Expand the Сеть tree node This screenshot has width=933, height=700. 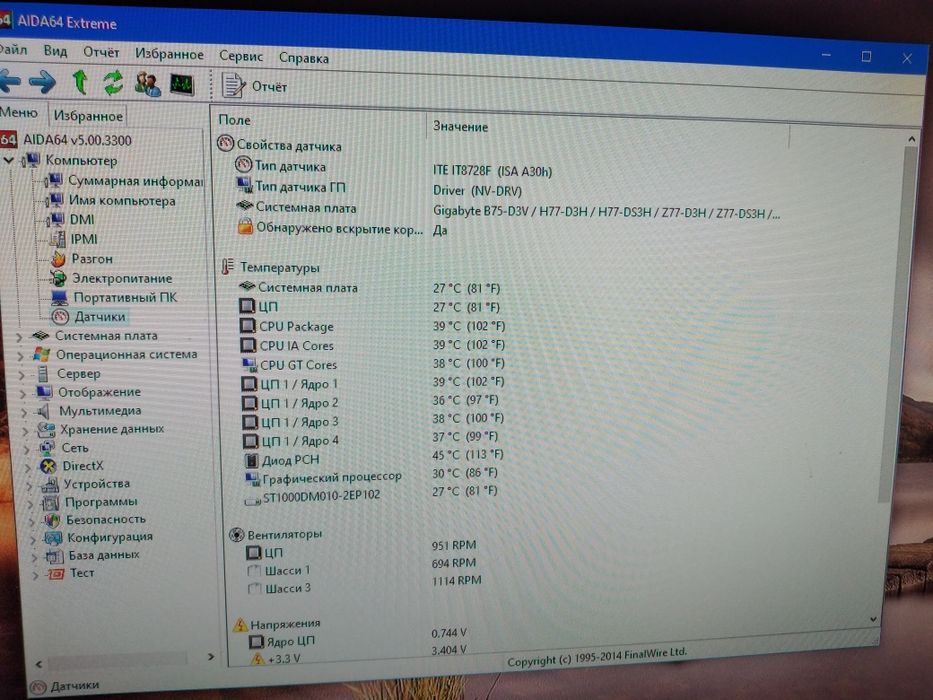click(x=26, y=448)
